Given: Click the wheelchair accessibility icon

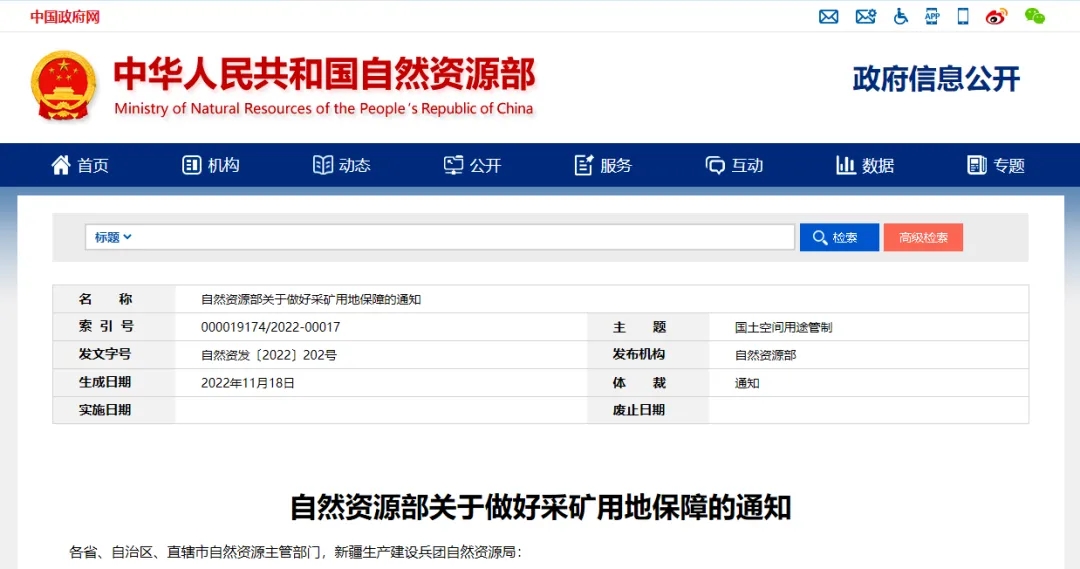Looking at the screenshot, I should 900,16.
